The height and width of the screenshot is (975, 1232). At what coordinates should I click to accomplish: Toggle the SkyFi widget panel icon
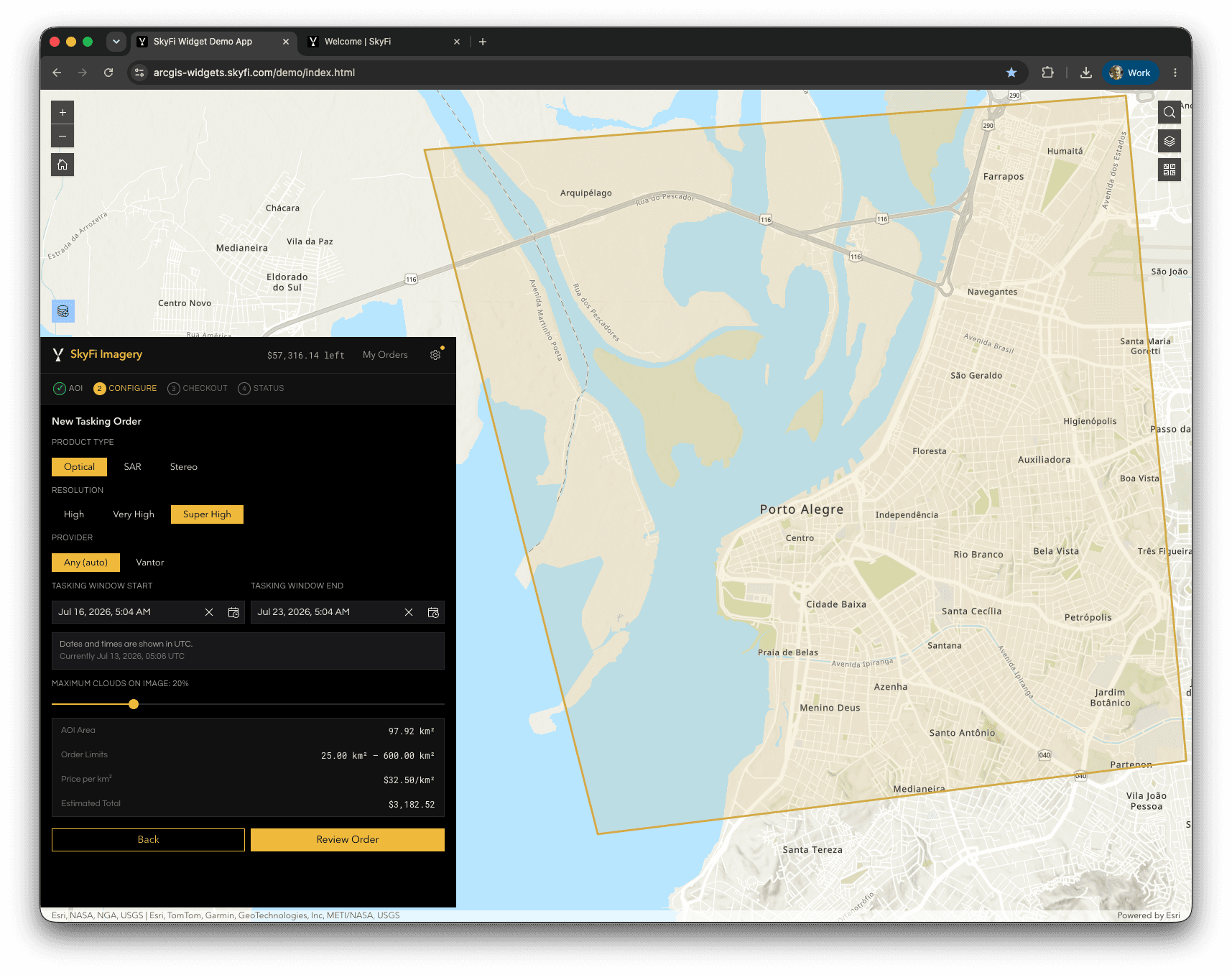tap(63, 311)
